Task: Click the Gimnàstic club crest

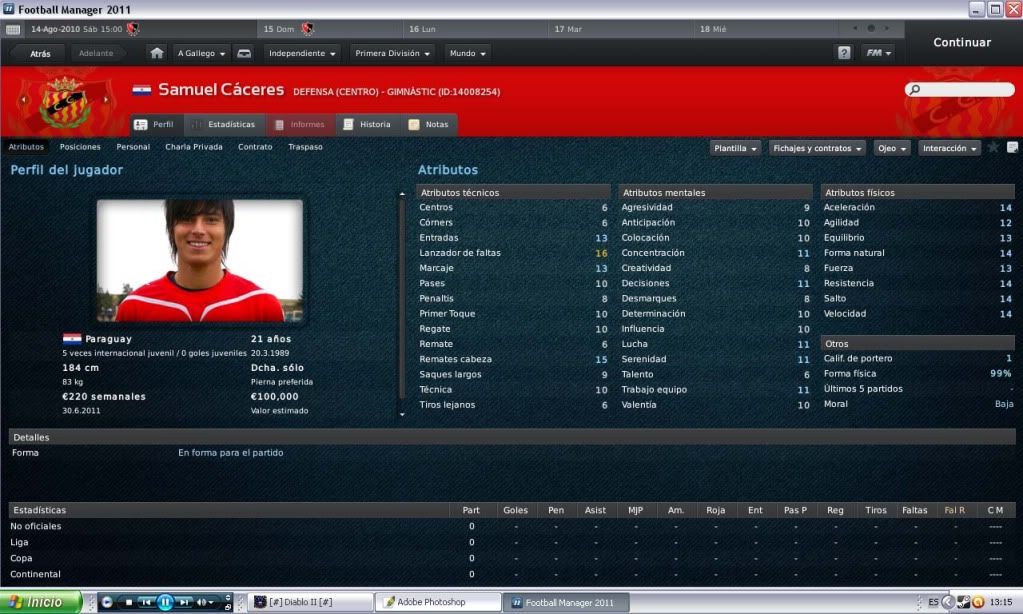Action: (65, 101)
